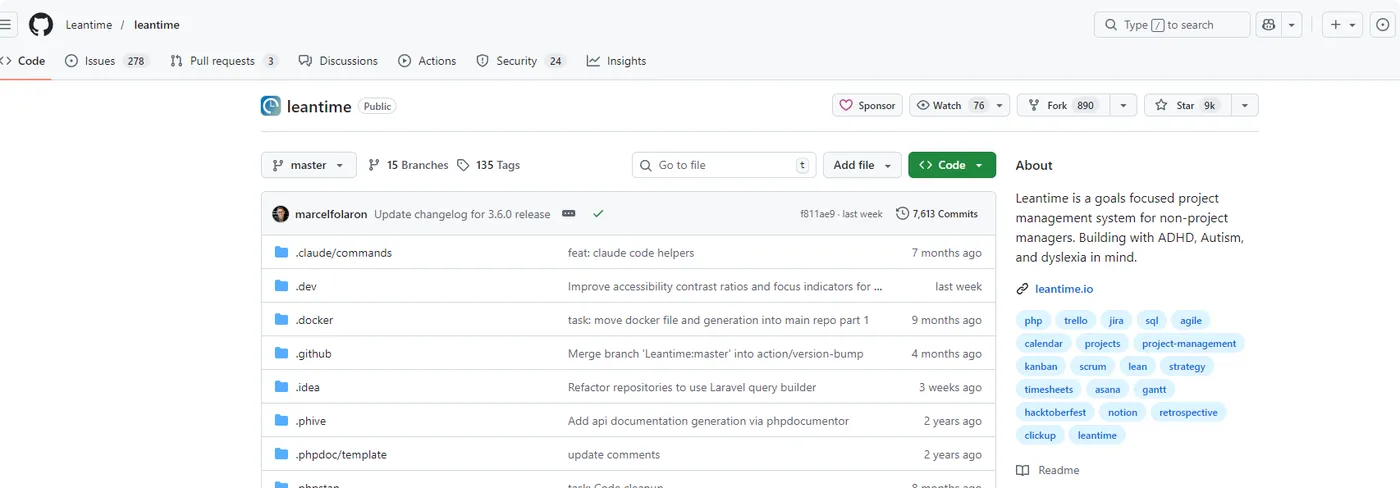Star the leantime repository
The height and width of the screenshot is (488, 1400).
tap(1187, 105)
